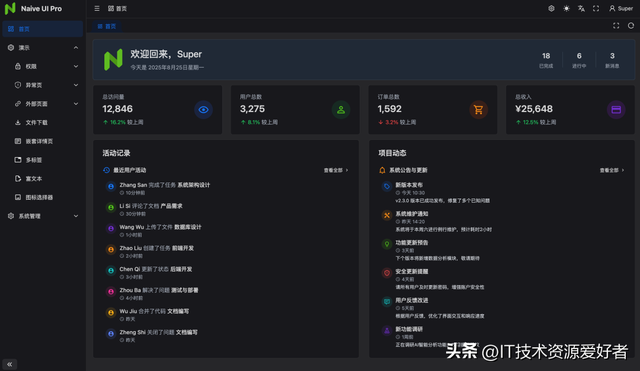
Task: Click the 18 已完成 statistic
Action: coord(546,60)
